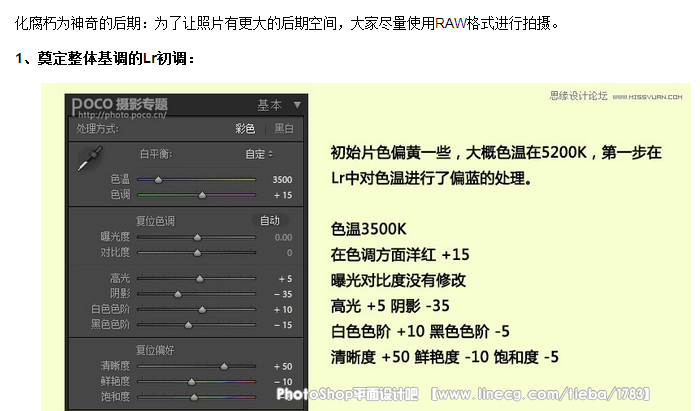Click the 黑色色阶 slider handle
700x411 pixels.
188,325
